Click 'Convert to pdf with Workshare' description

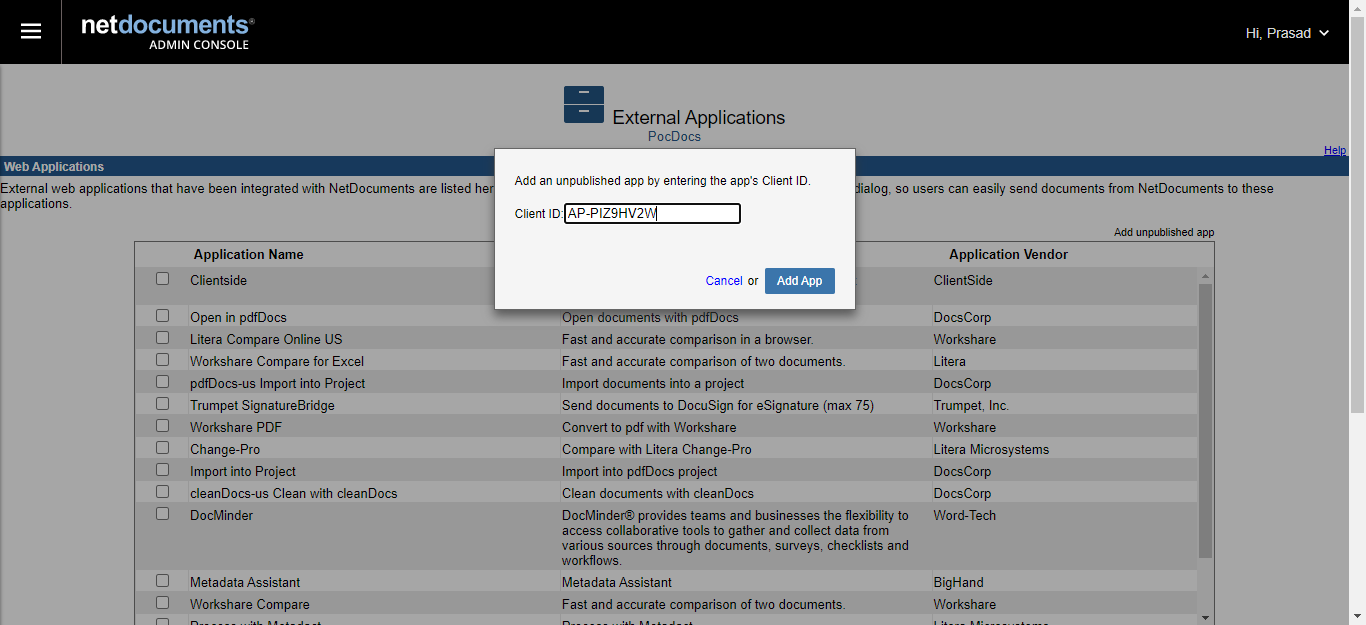[x=649, y=427]
